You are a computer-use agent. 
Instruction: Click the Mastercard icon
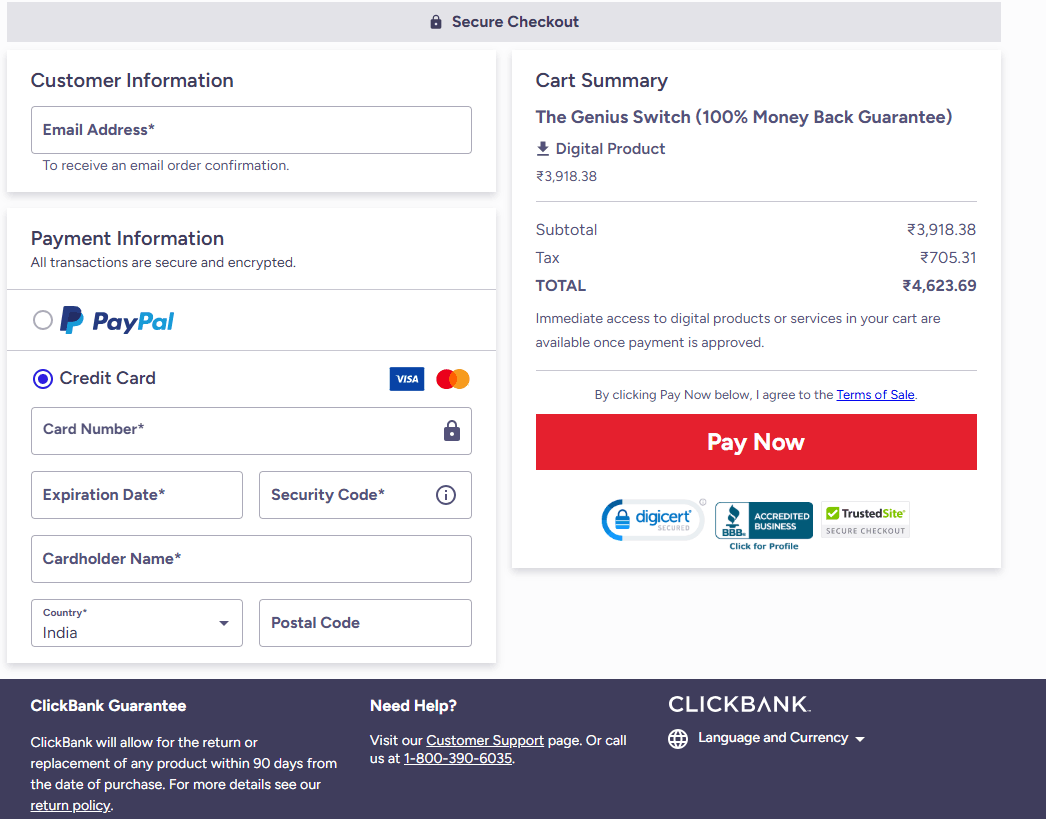pyautogui.click(x=452, y=379)
